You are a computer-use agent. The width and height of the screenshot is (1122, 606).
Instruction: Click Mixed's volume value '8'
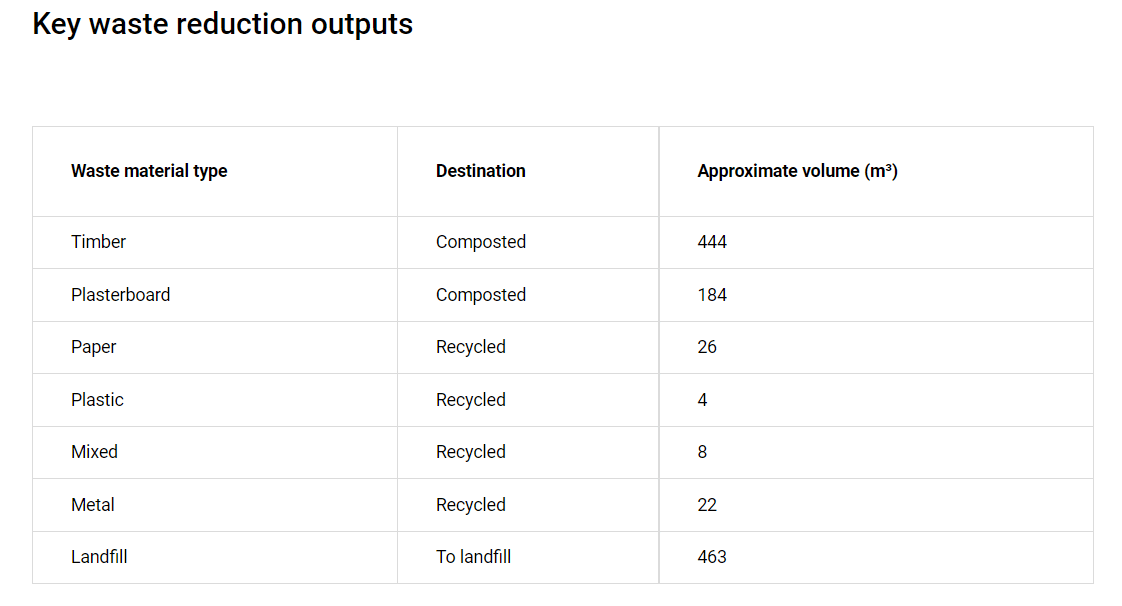pos(702,452)
